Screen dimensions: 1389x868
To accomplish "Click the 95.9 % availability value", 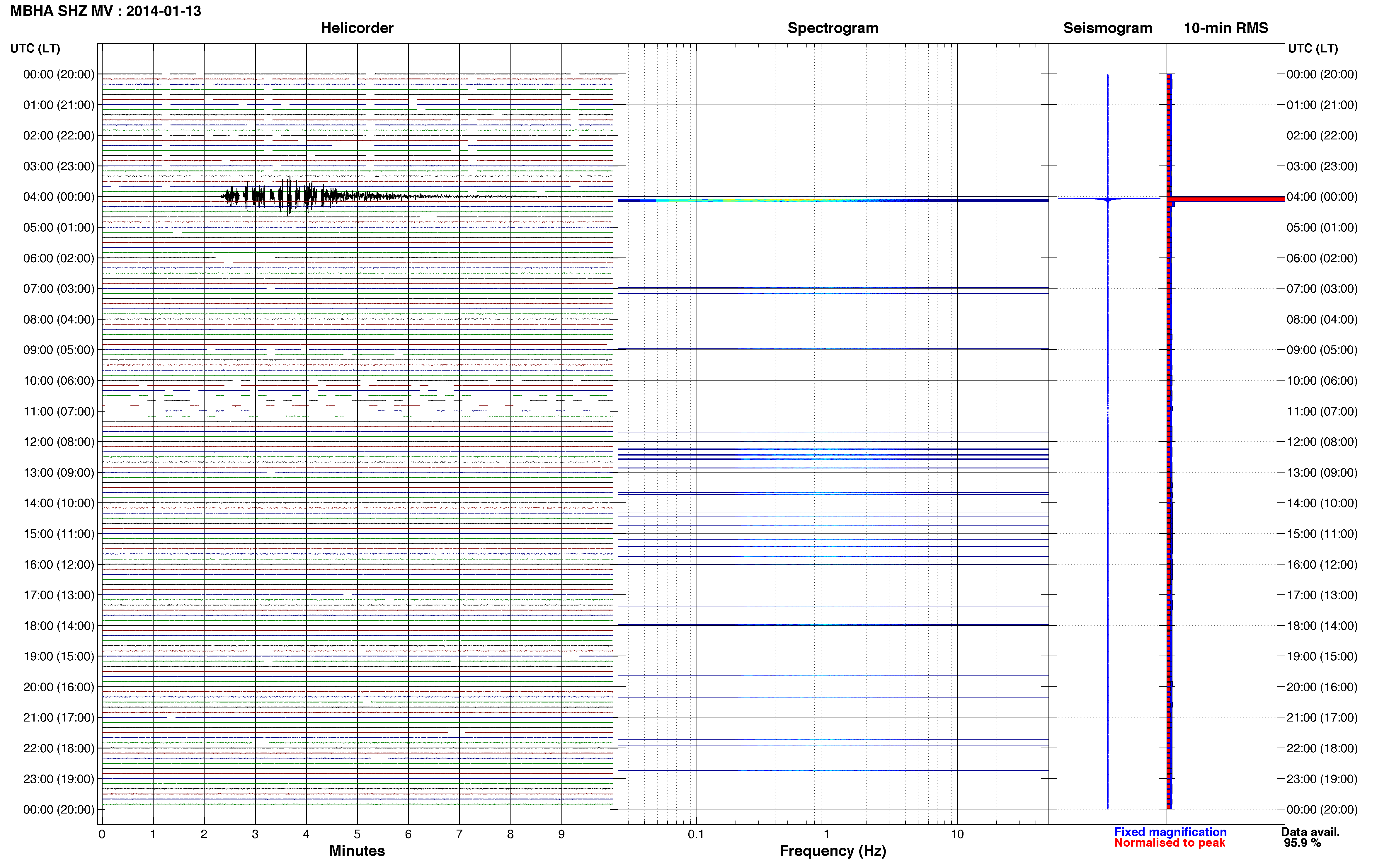I will click(x=1302, y=843).
